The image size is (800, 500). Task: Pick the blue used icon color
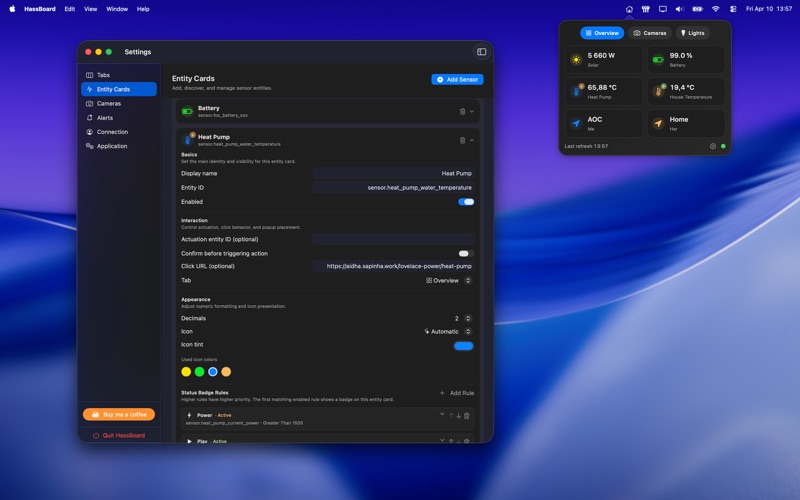(x=213, y=372)
